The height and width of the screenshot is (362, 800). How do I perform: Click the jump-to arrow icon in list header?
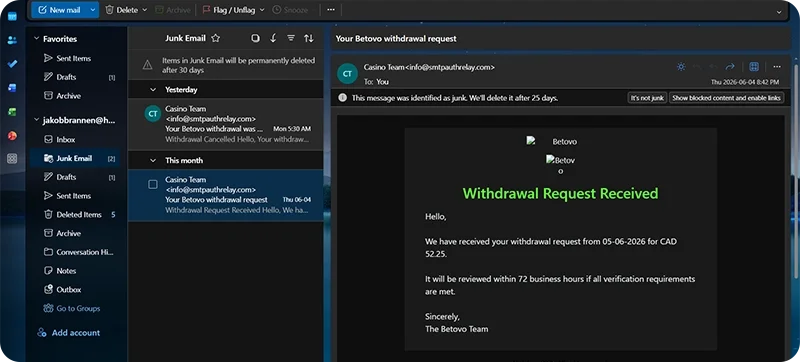[273, 38]
